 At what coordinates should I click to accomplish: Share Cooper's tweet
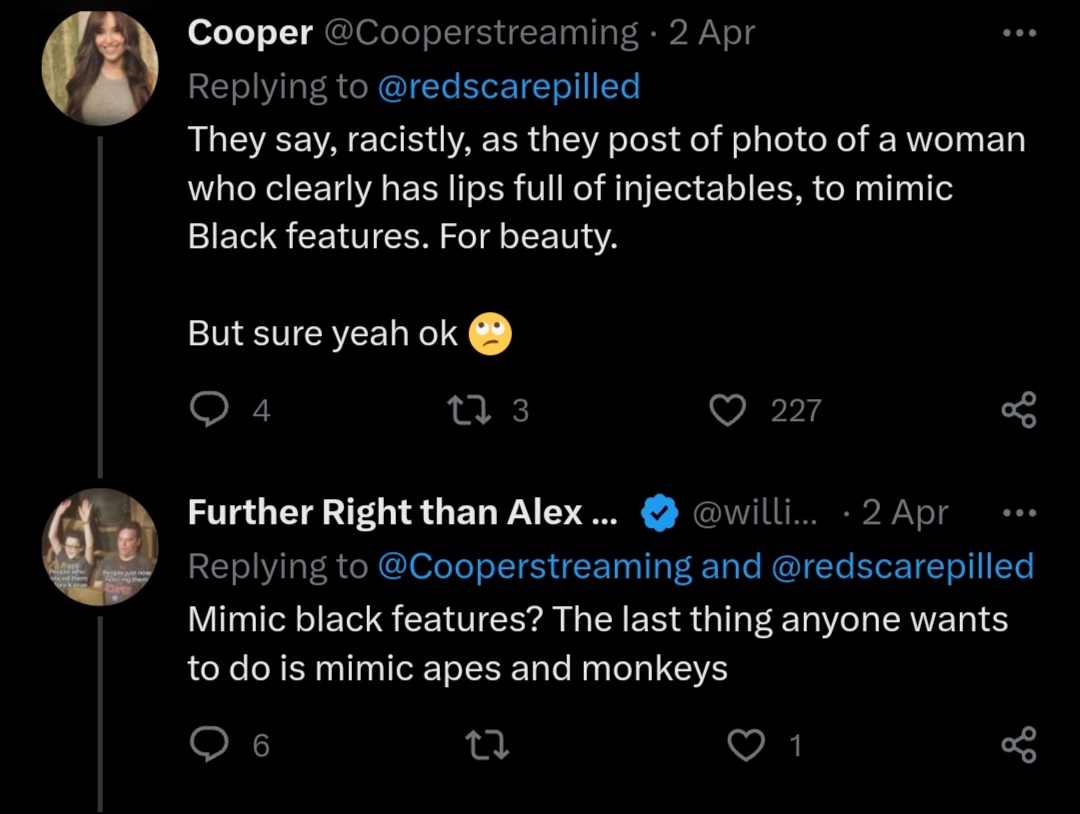point(1019,410)
